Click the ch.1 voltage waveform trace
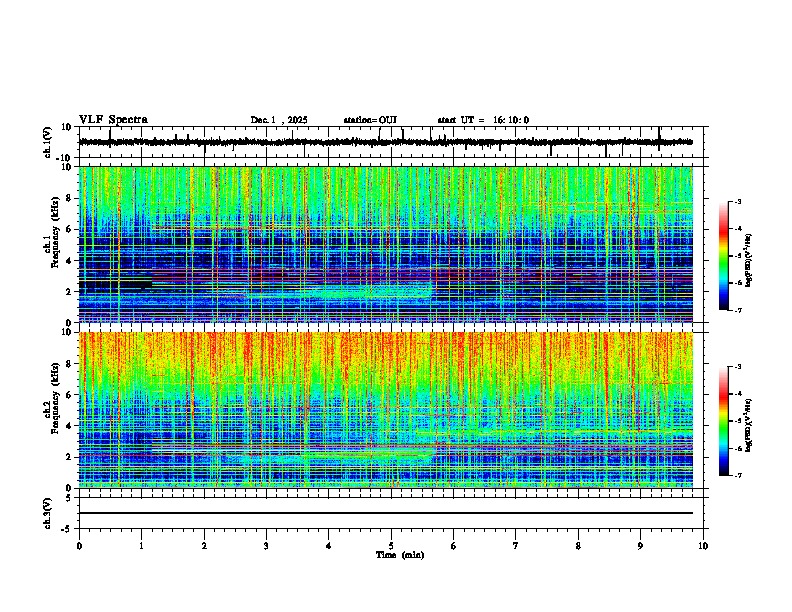792x612 pixels. pyautogui.click(x=385, y=142)
